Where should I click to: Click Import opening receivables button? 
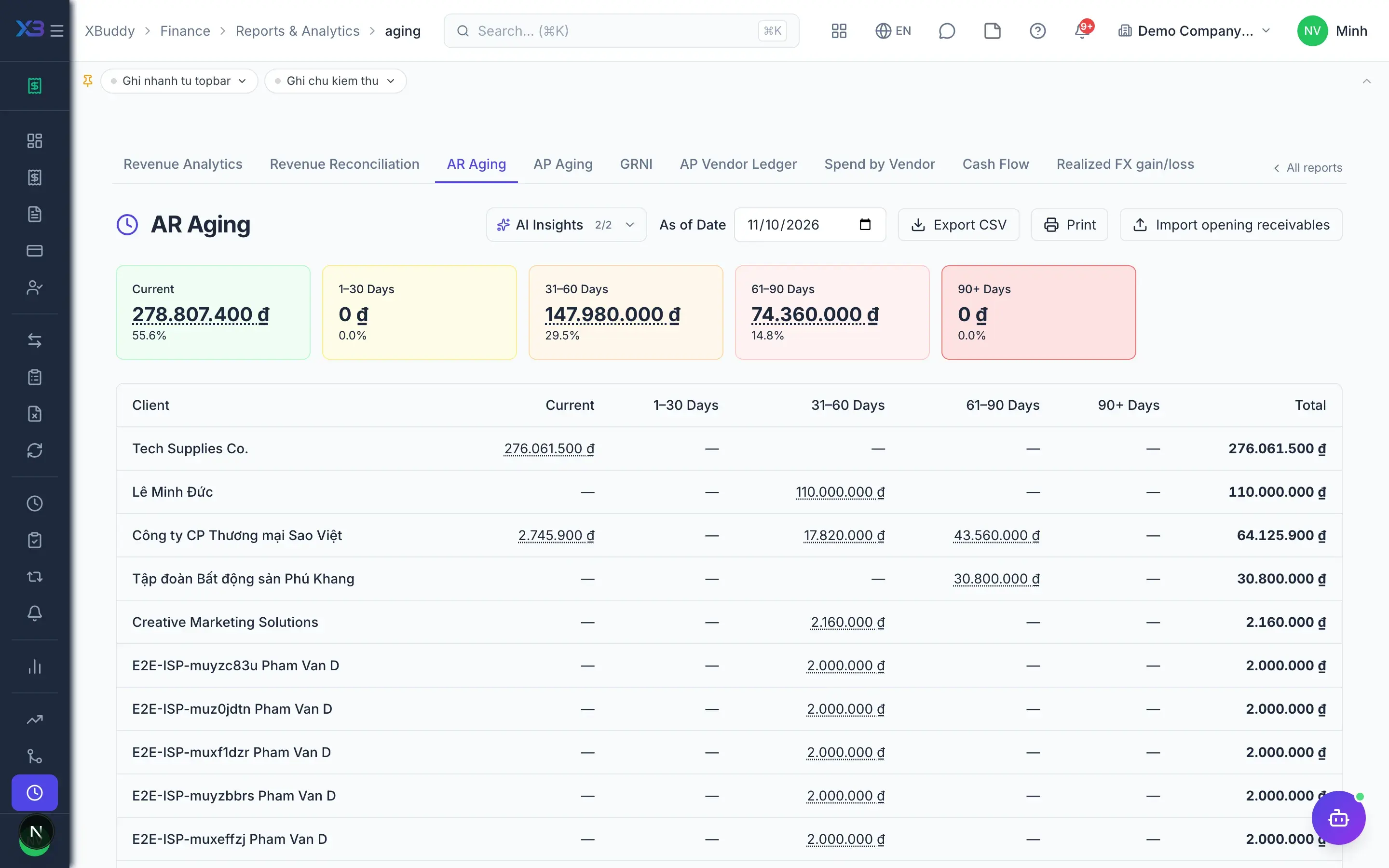pos(1231,224)
